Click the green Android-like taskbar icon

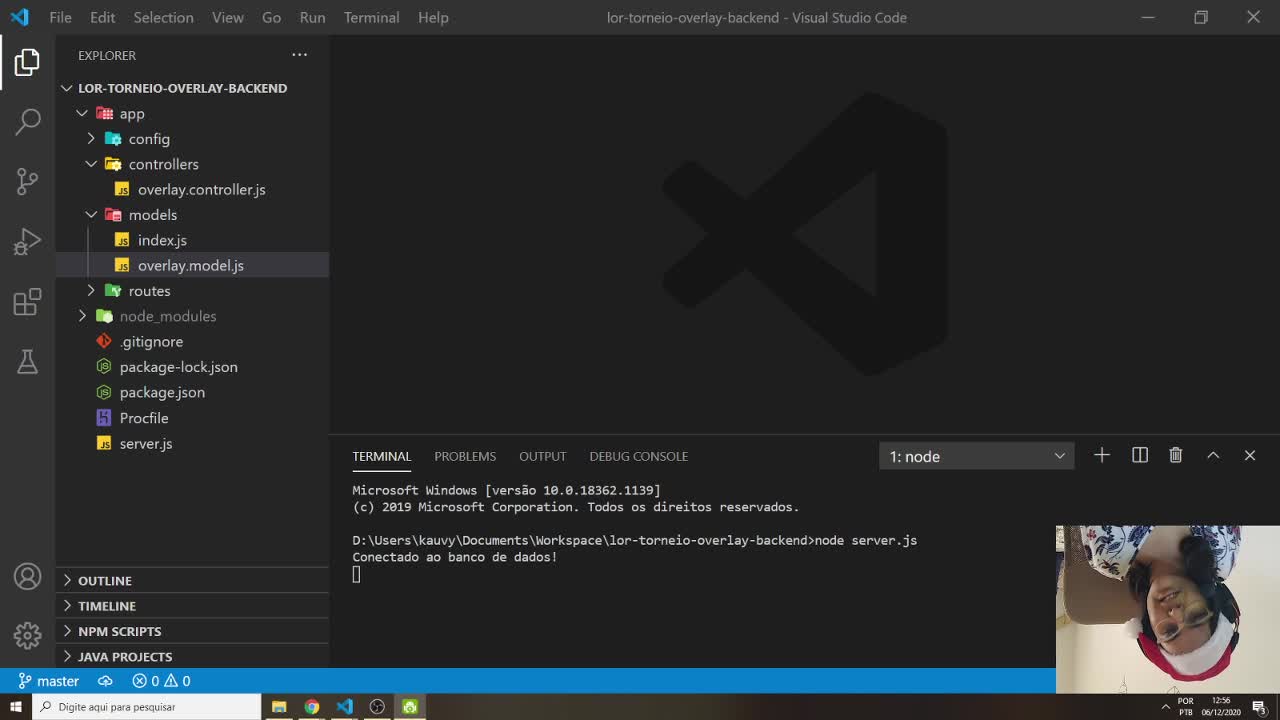410,707
